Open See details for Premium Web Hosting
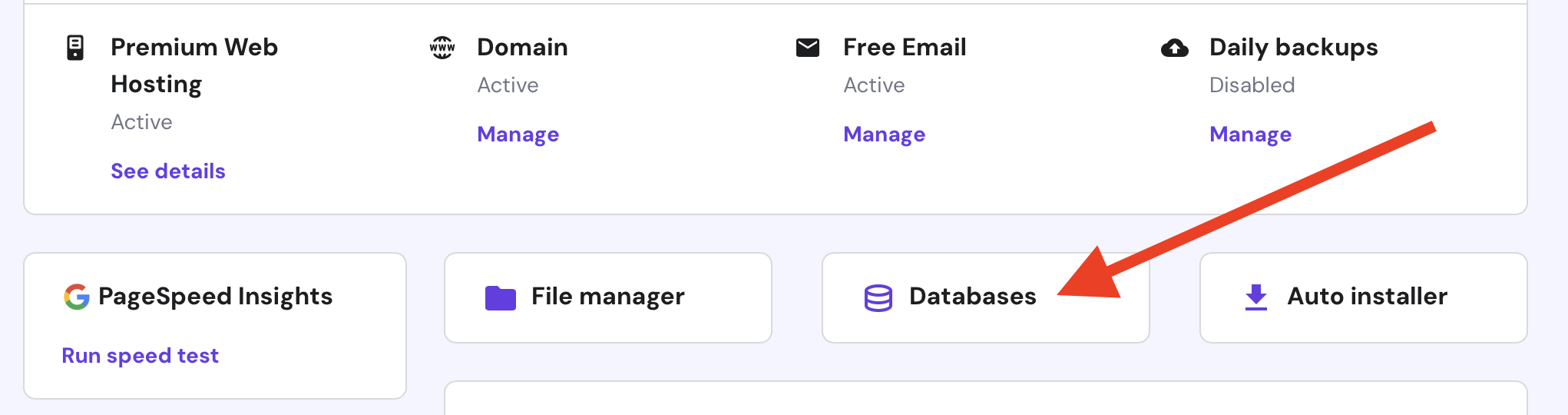This screenshot has height=415, width=1568. (168, 171)
